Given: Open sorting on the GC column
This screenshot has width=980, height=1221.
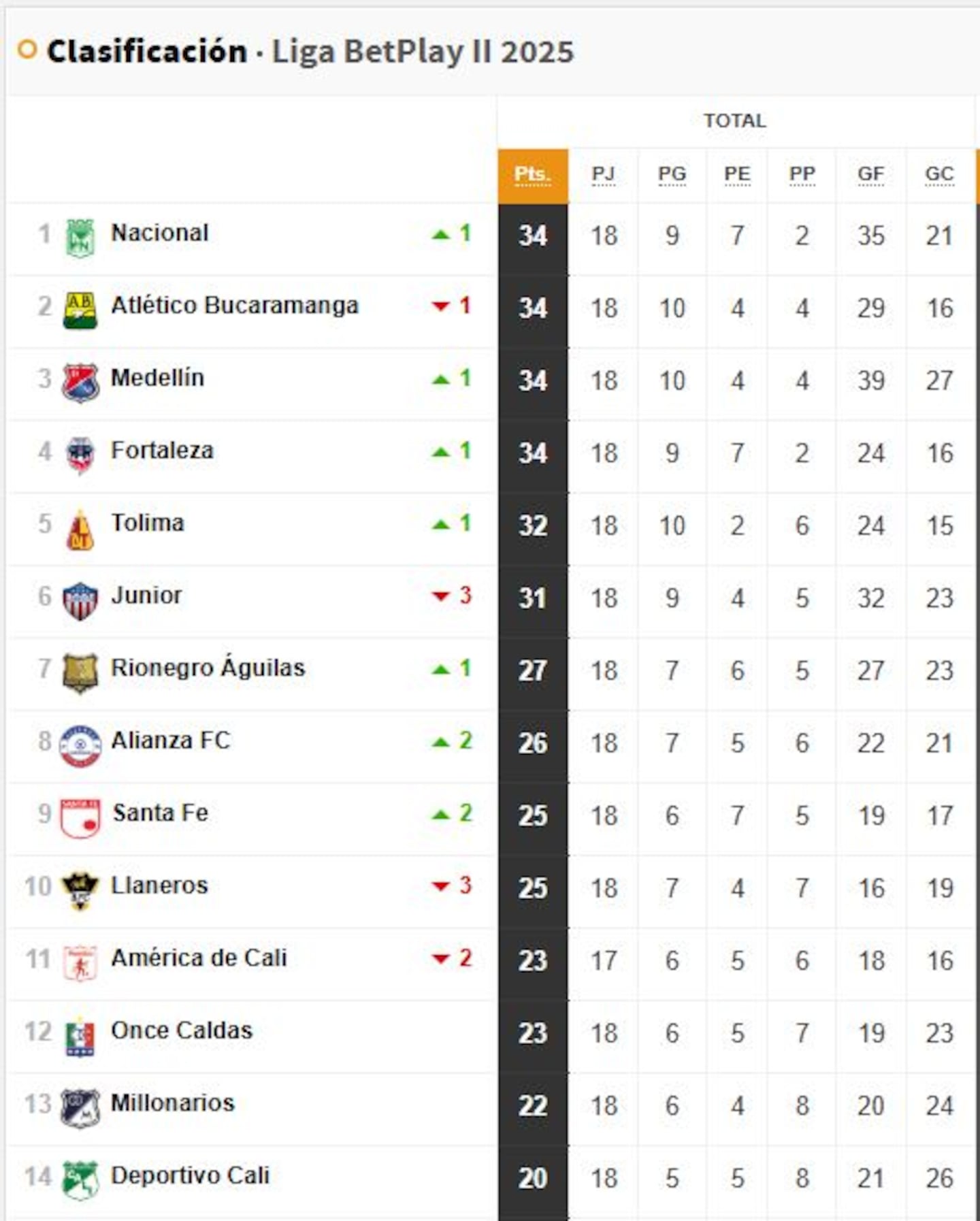Looking at the screenshot, I should click(x=939, y=174).
